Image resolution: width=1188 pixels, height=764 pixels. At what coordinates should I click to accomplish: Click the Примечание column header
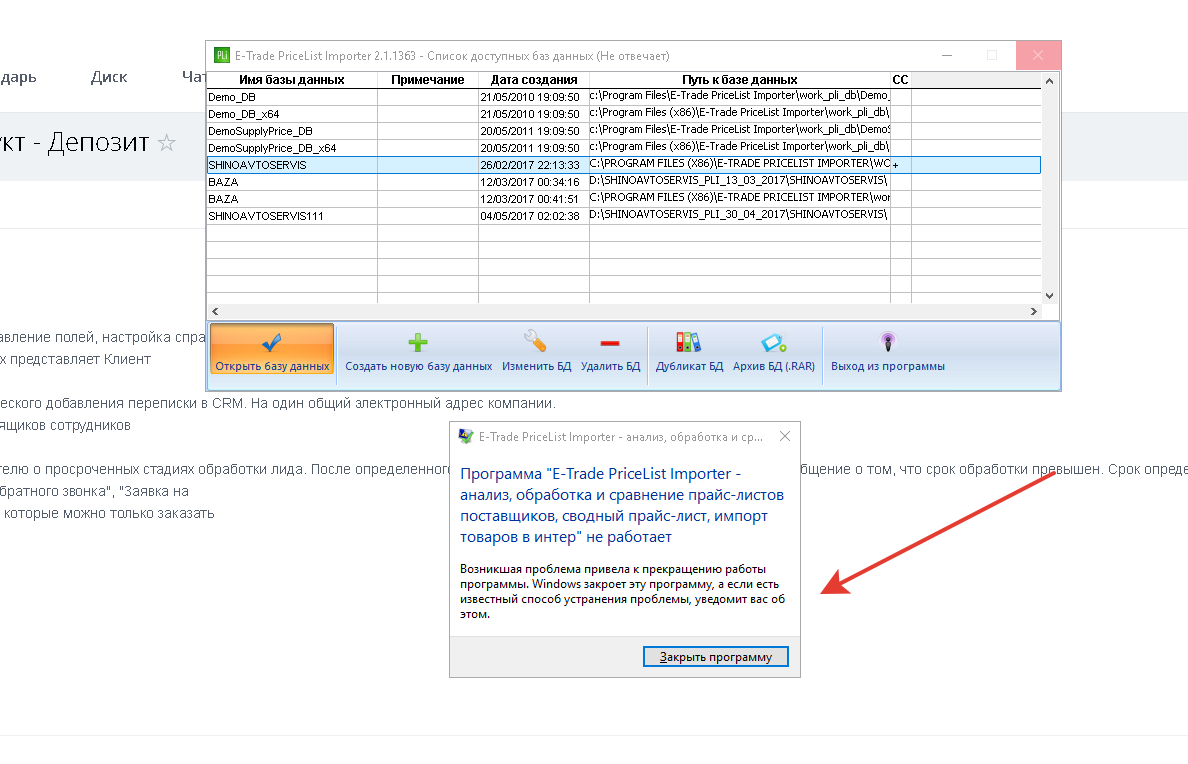pos(427,80)
